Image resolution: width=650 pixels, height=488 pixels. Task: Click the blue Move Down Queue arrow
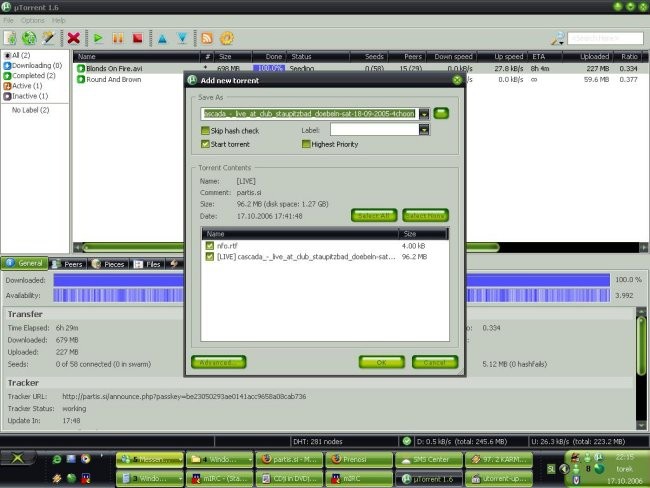coord(182,38)
